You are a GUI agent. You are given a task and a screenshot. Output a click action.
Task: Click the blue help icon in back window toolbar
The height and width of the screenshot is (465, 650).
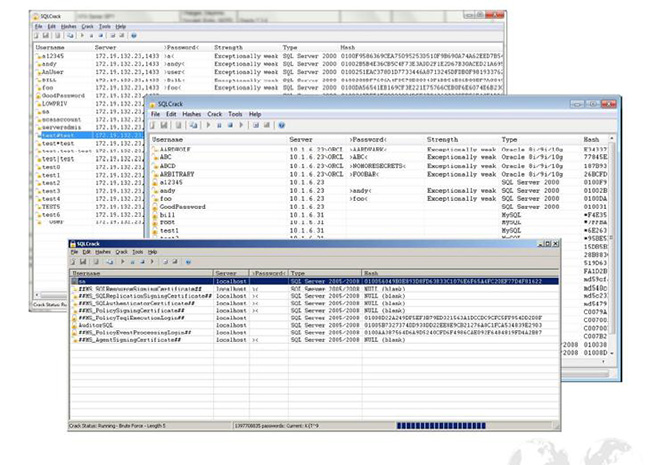pyautogui.click(x=134, y=36)
